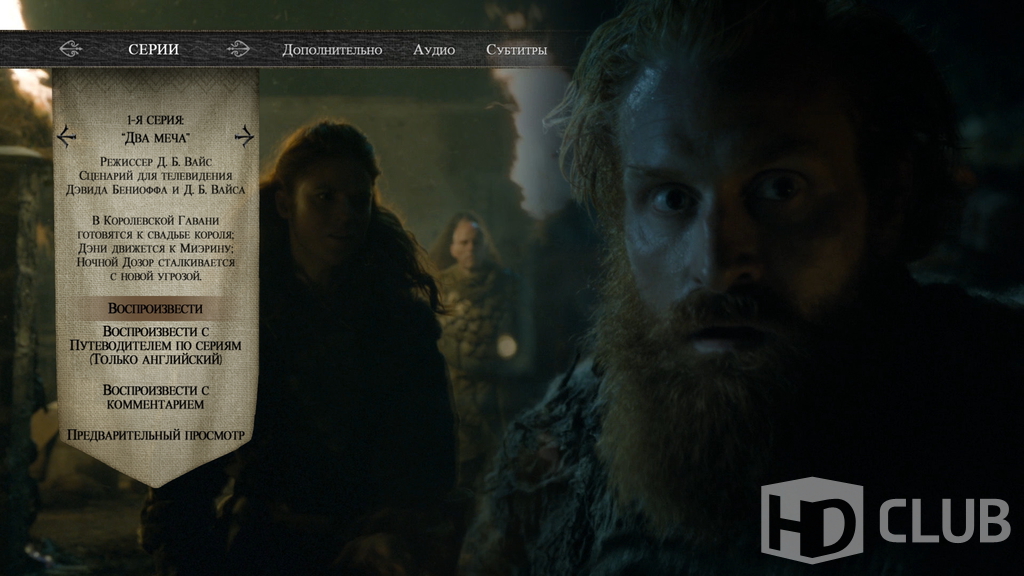1024x576 pixels.
Task: Click the line "Дэвида Бениоффа и Д. Б. Вайса"
Action: [155, 190]
